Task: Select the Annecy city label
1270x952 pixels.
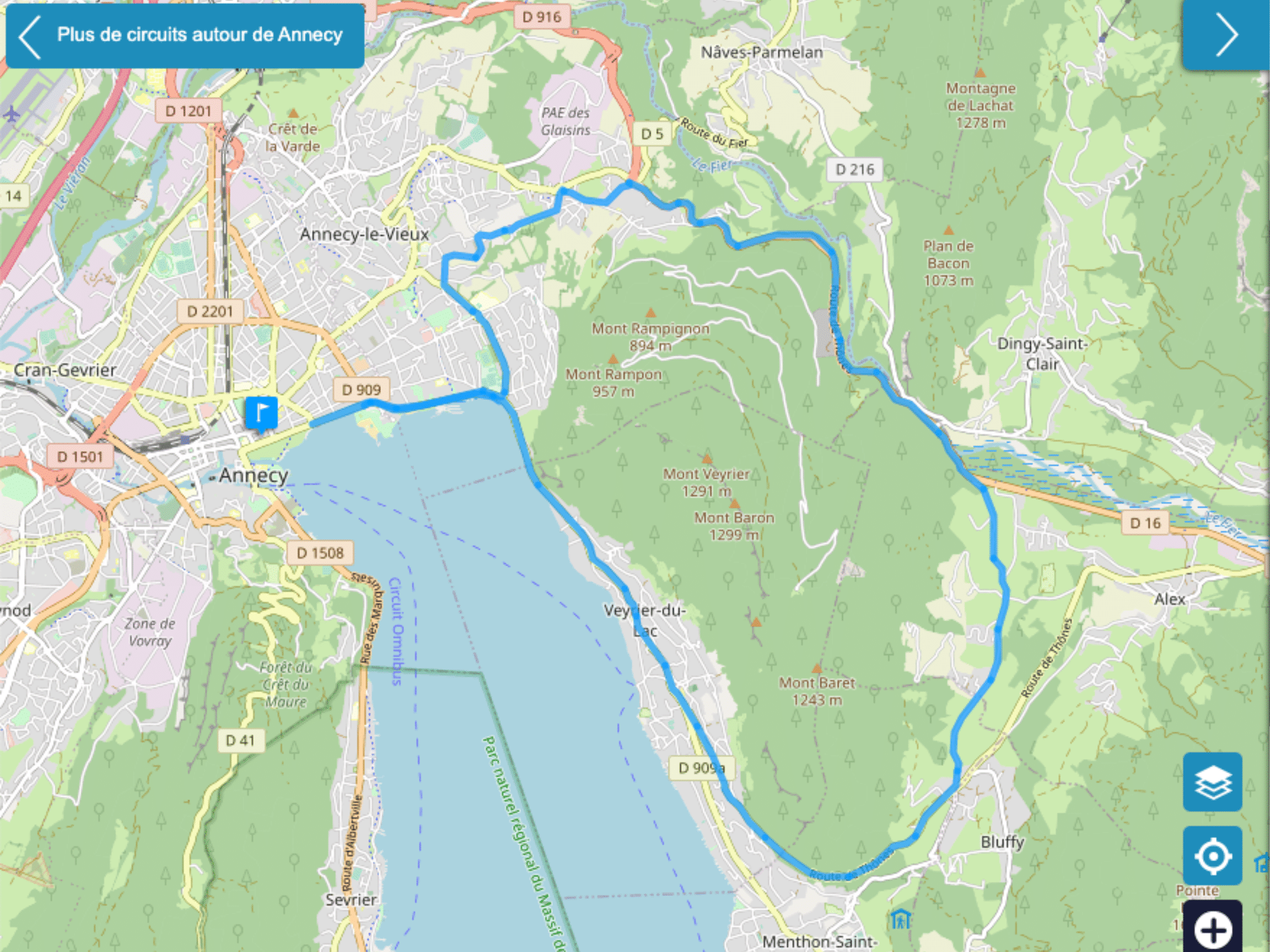Action: [253, 475]
